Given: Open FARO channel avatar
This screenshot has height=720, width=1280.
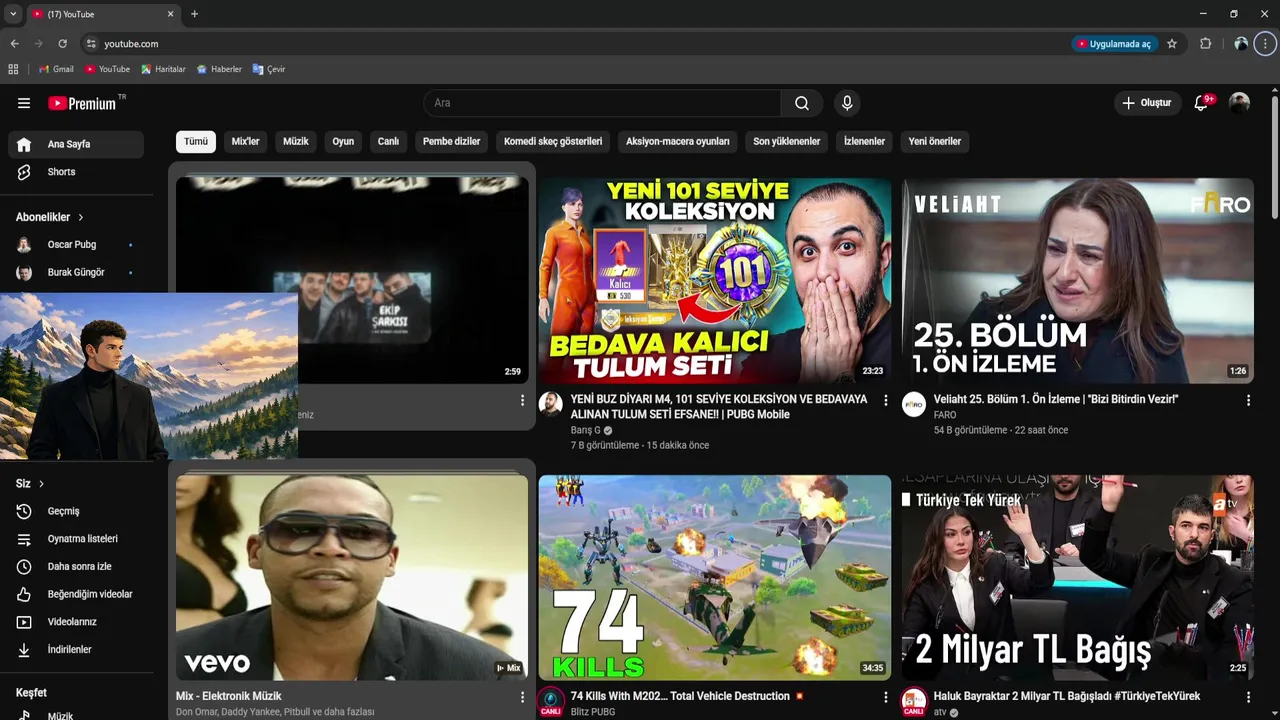Looking at the screenshot, I should (914, 403).
